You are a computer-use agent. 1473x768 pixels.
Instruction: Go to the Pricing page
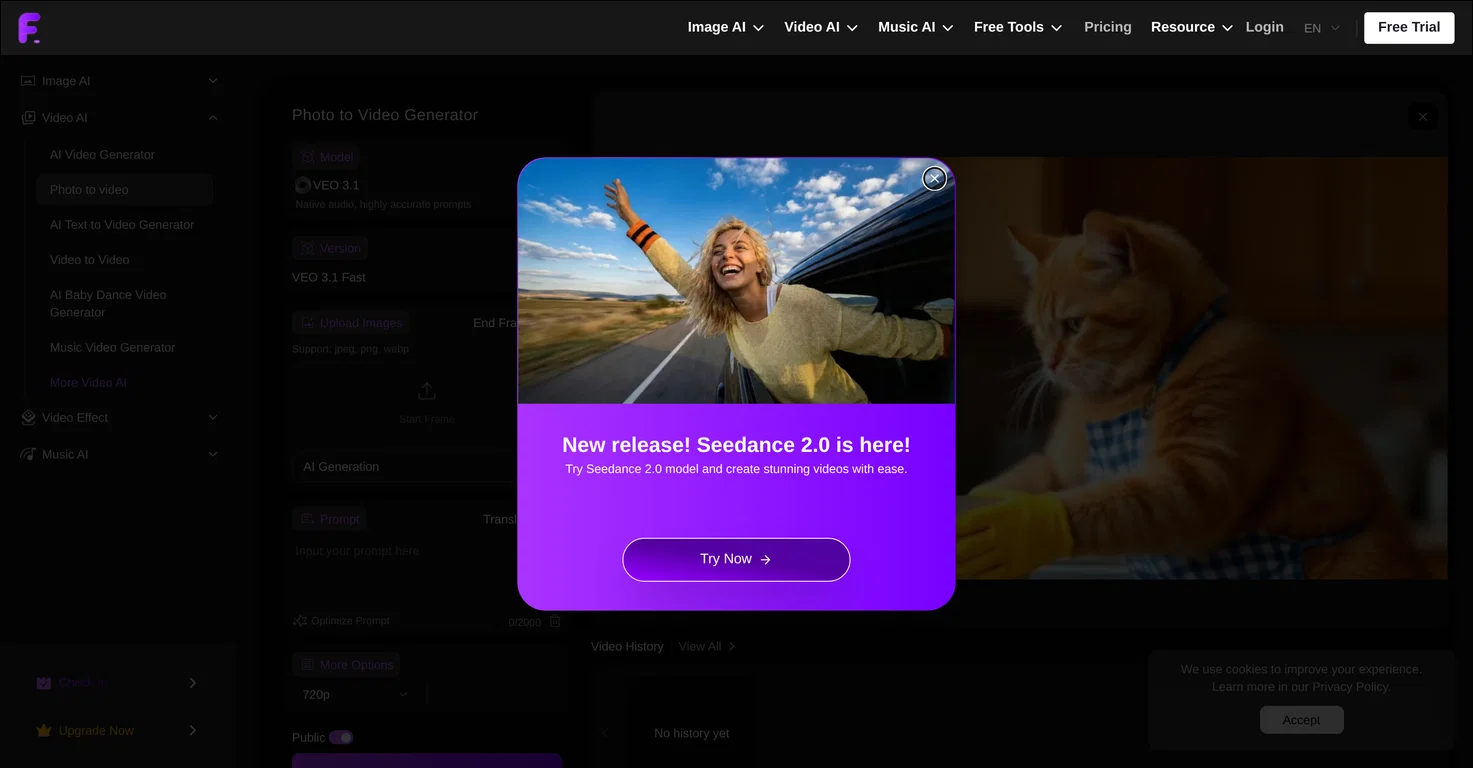(x=1108, y=27)
